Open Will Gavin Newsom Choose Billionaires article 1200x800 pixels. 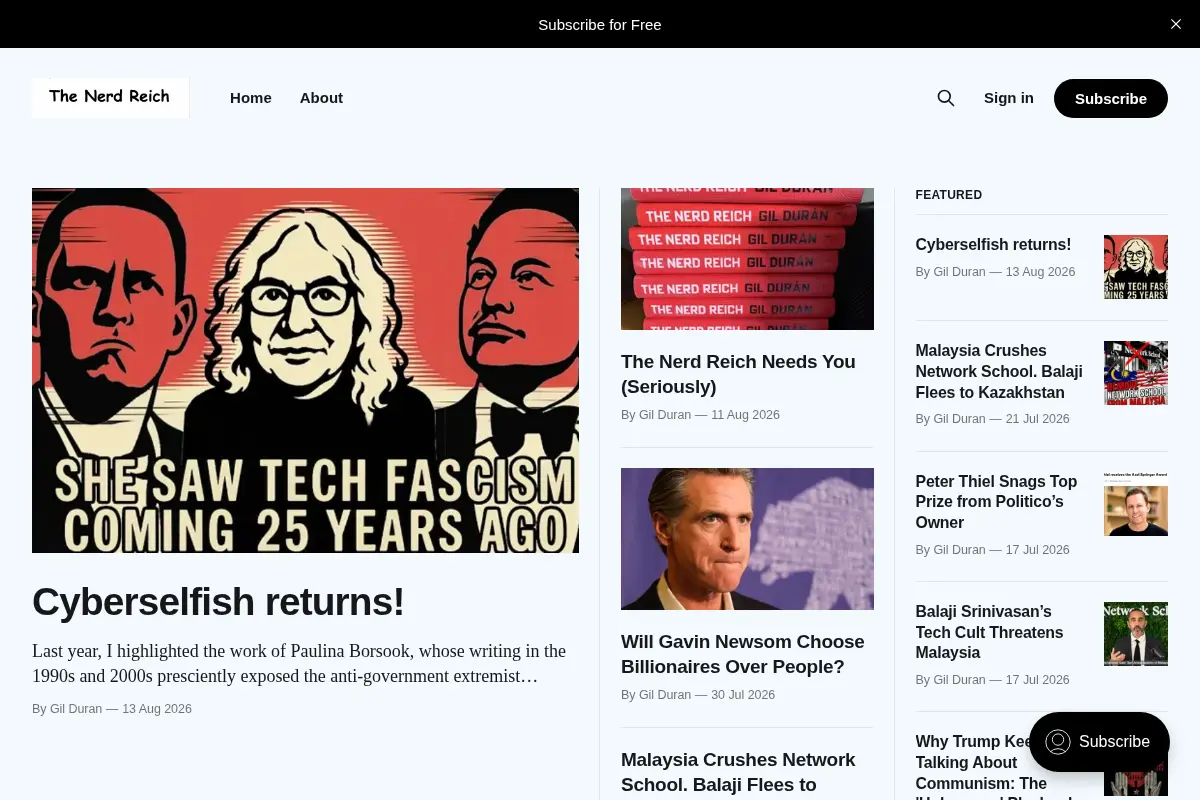coord(743,654)
